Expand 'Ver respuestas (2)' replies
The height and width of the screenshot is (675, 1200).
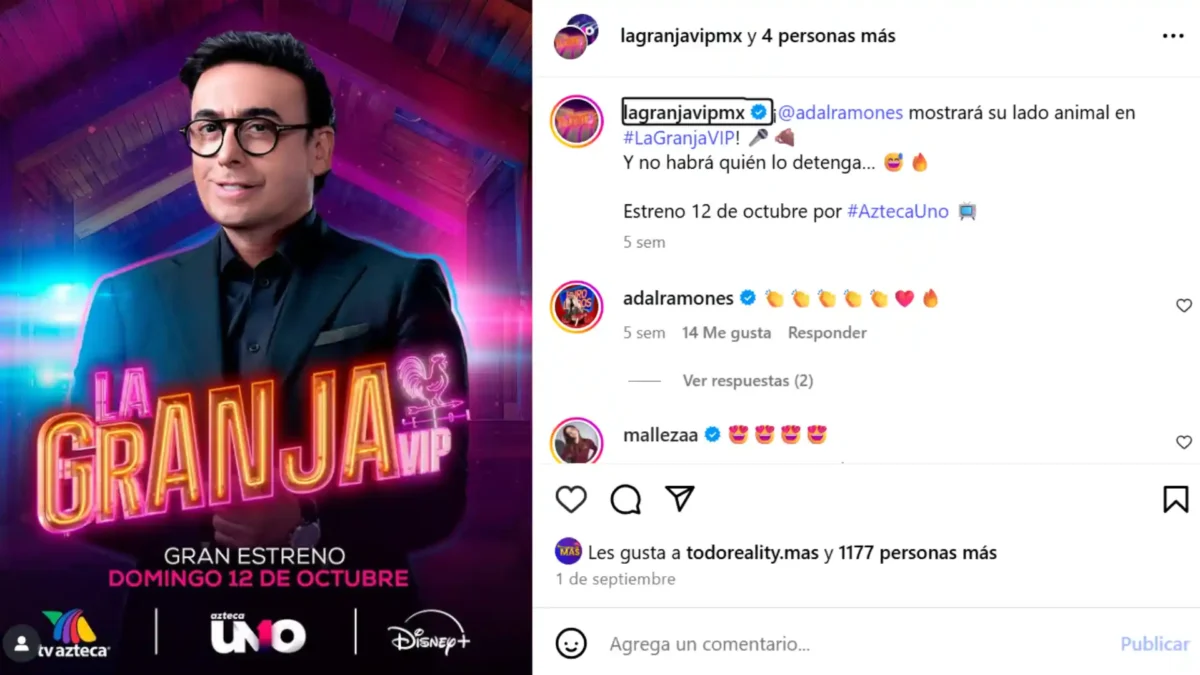click(x=748, y=381)
